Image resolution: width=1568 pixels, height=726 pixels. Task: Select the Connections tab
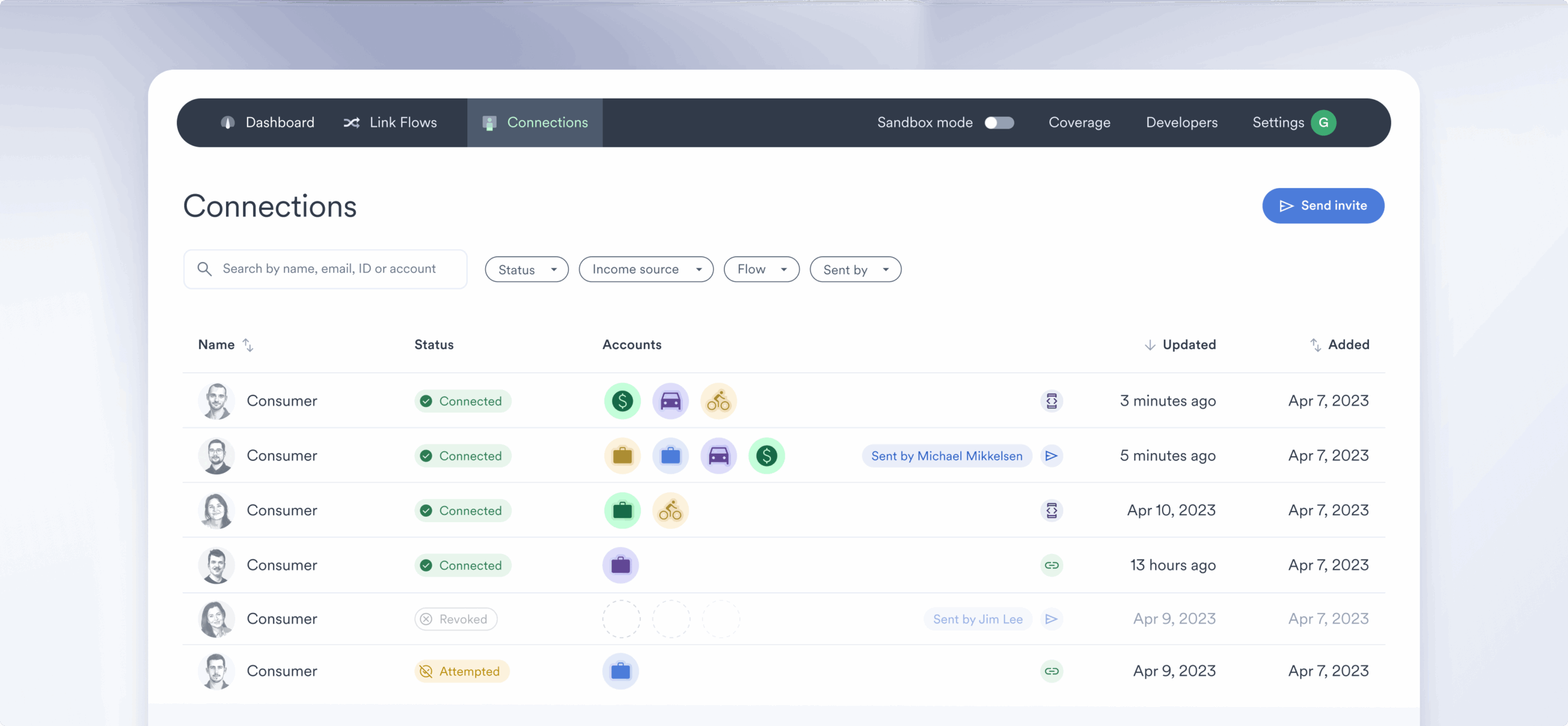pyautogui.click(x=535, y=122)
